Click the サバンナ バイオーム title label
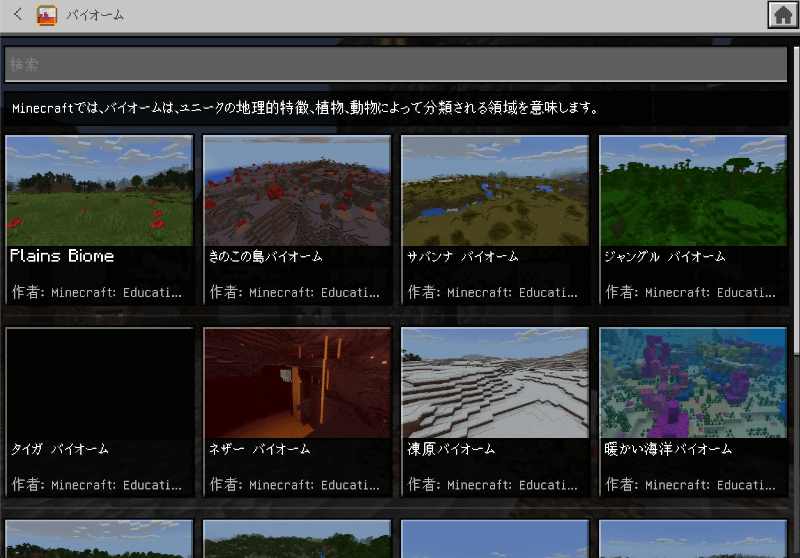Viewport: 800px width, 558px height. click(x=463, y=257)
